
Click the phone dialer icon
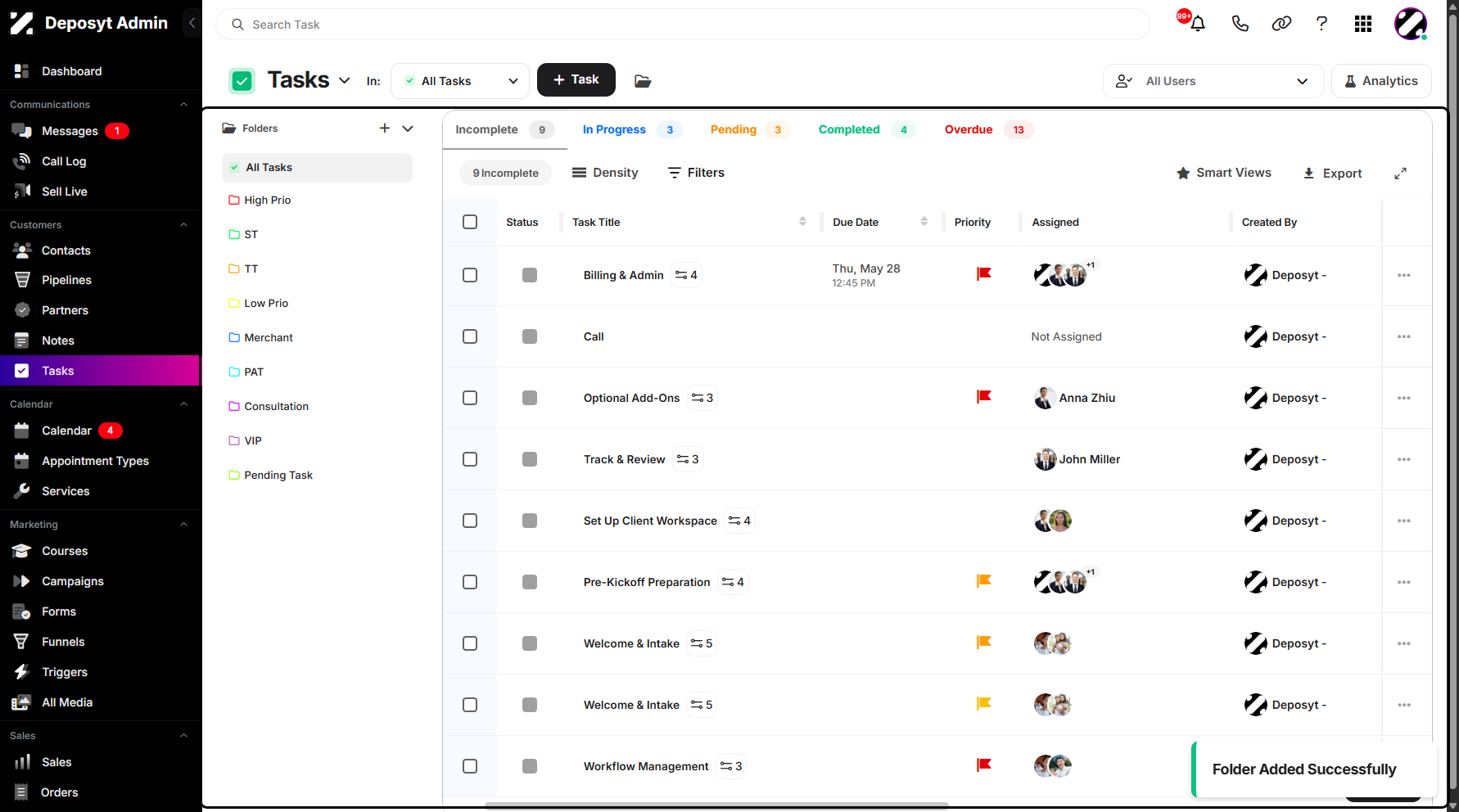1240,24
